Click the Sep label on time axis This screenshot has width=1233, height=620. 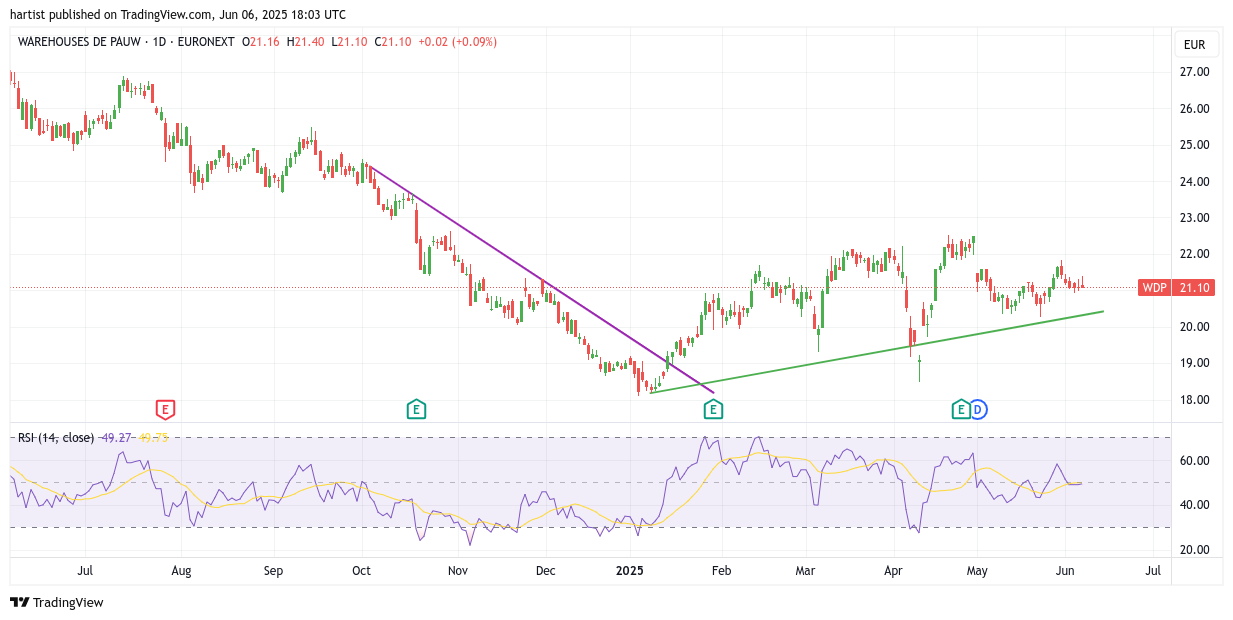273,571
